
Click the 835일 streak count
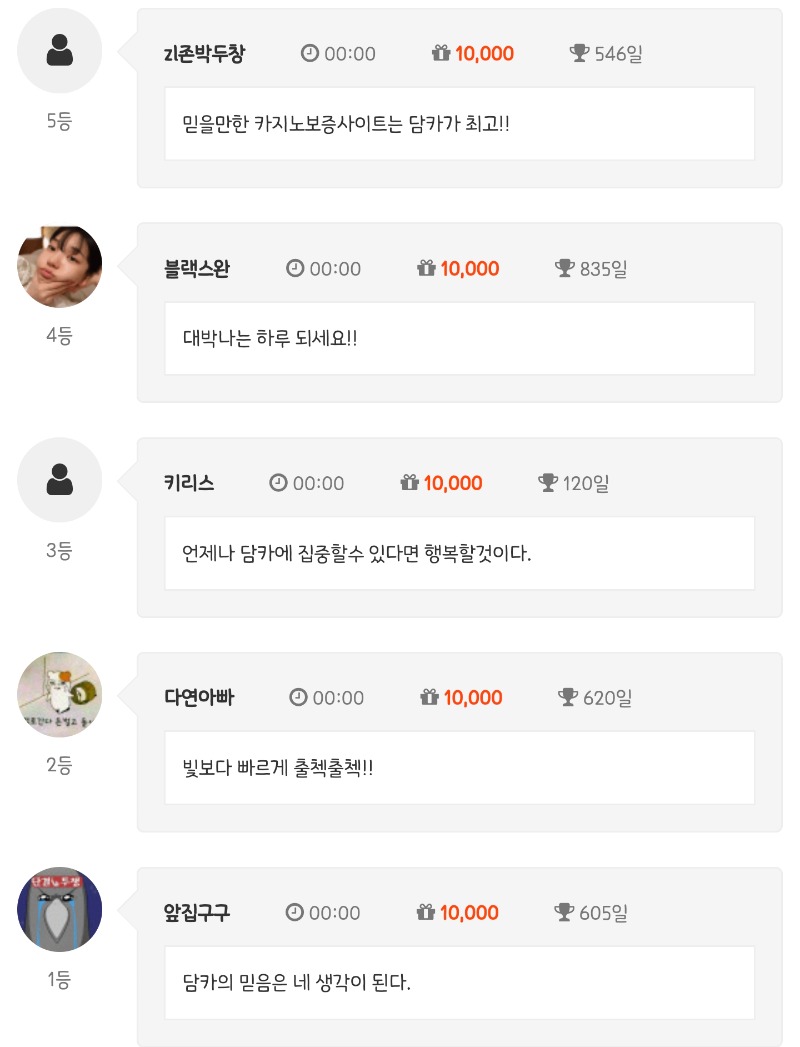(x=603, y=268)
